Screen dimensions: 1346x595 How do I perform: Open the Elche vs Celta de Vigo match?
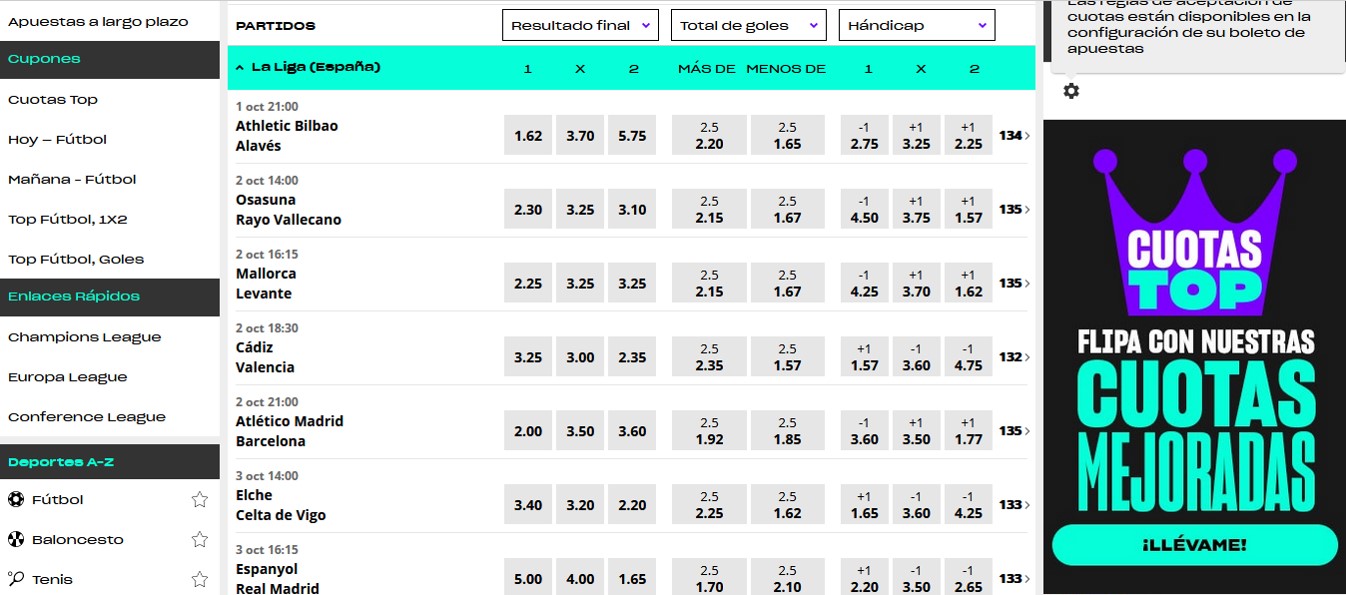tap(281, 505)
